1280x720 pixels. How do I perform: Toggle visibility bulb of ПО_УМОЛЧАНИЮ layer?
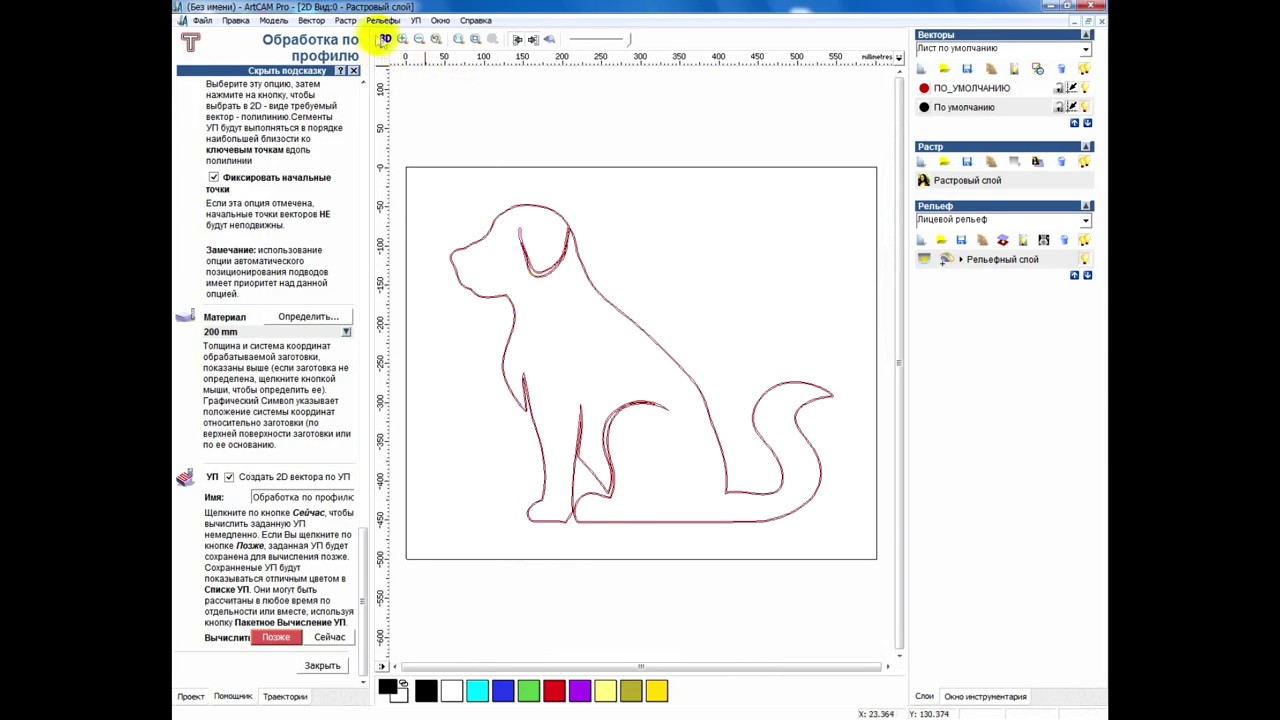point(1084,88)
